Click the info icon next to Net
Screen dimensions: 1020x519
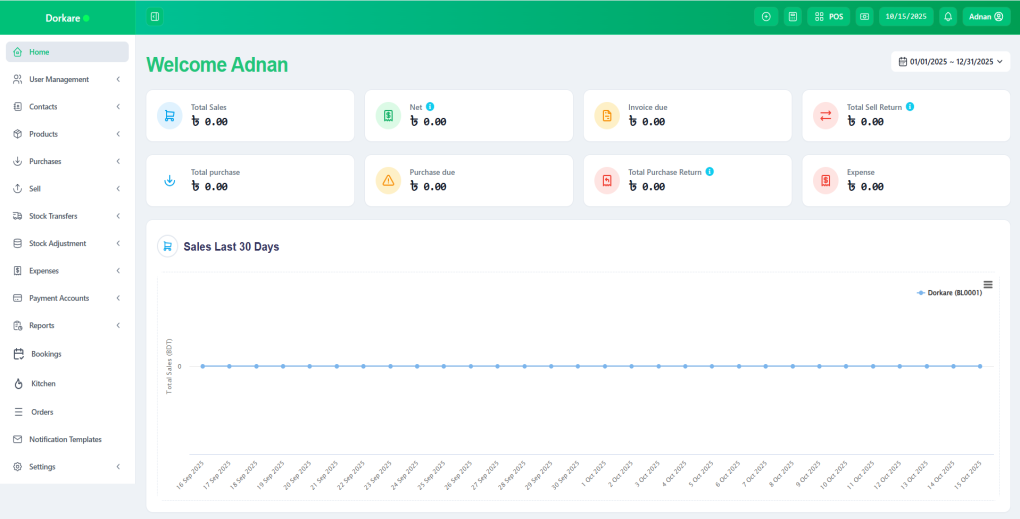tap(430, 106)
